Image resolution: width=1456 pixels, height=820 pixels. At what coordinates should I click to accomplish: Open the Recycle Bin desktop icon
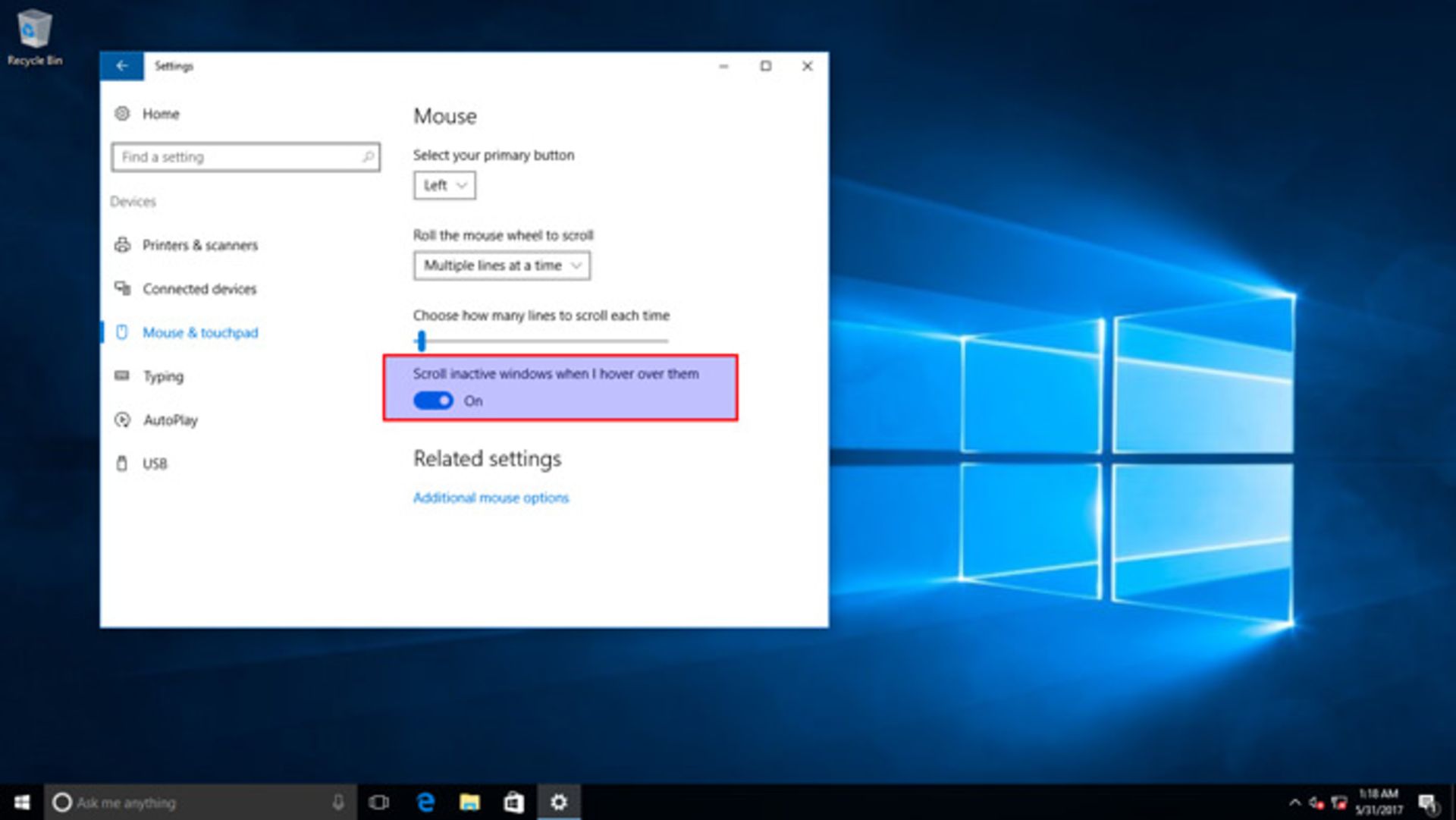click(x=34, y=37)
